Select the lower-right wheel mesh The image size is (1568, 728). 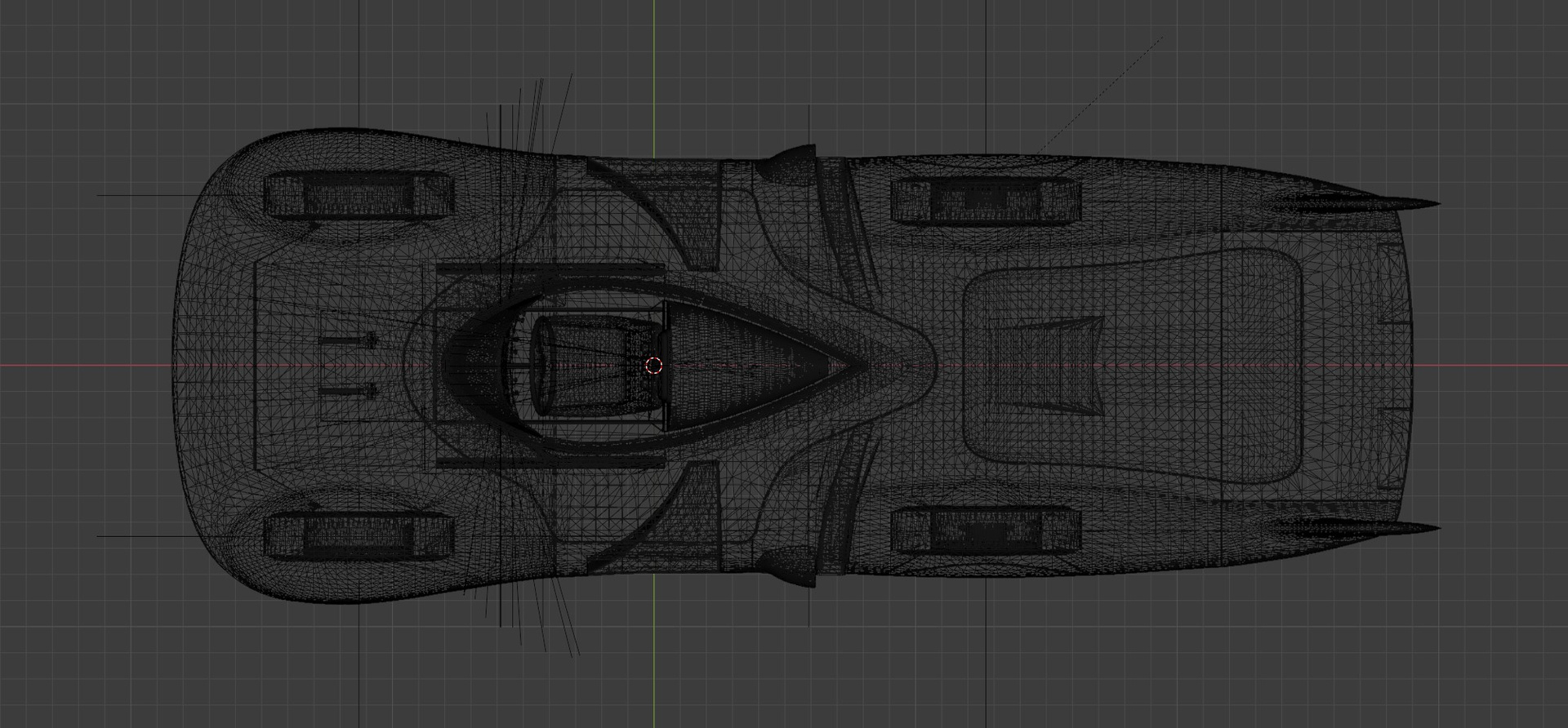click(986, 529)
